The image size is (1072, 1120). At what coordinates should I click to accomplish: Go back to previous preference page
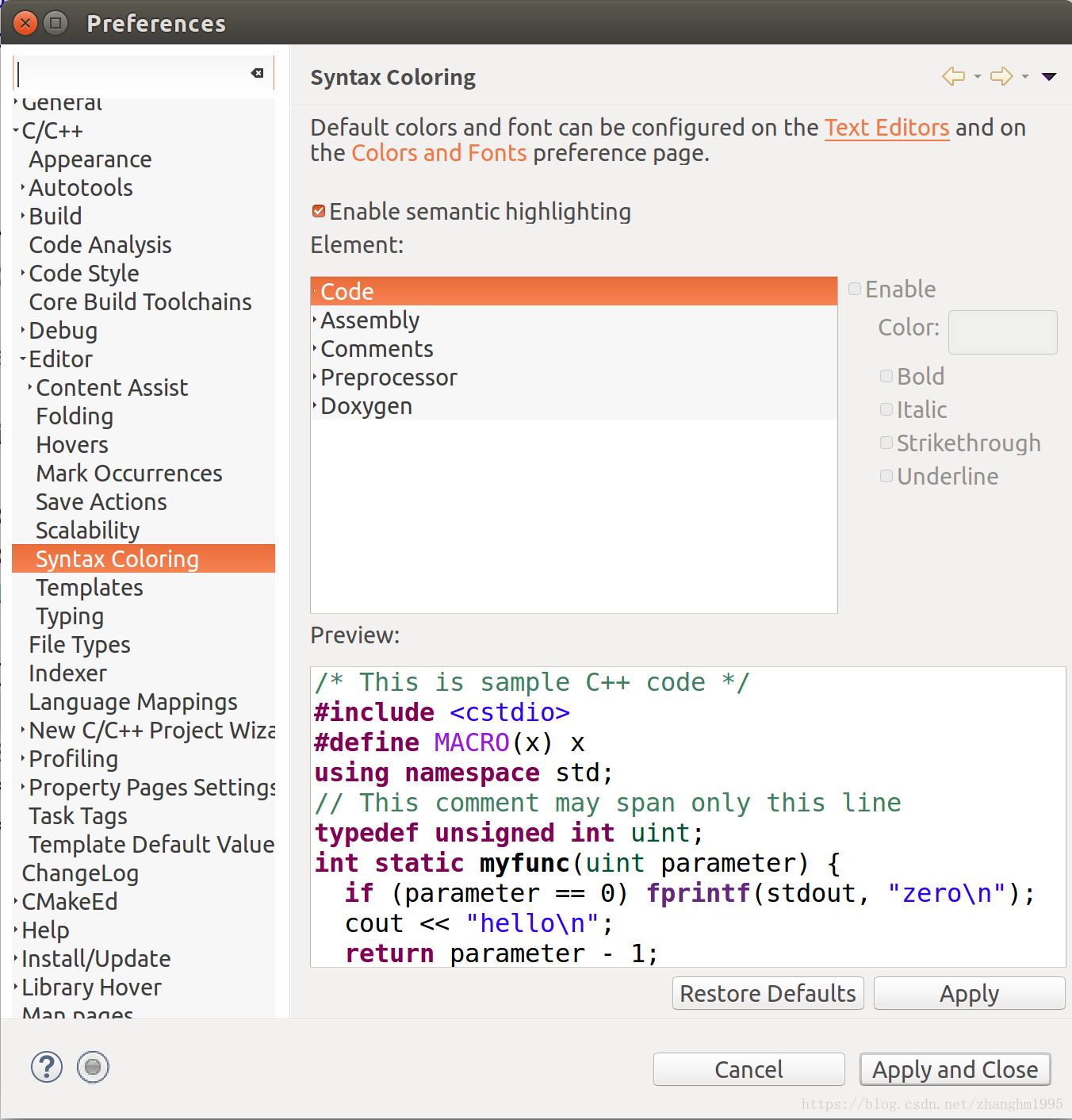pos(954,76)
